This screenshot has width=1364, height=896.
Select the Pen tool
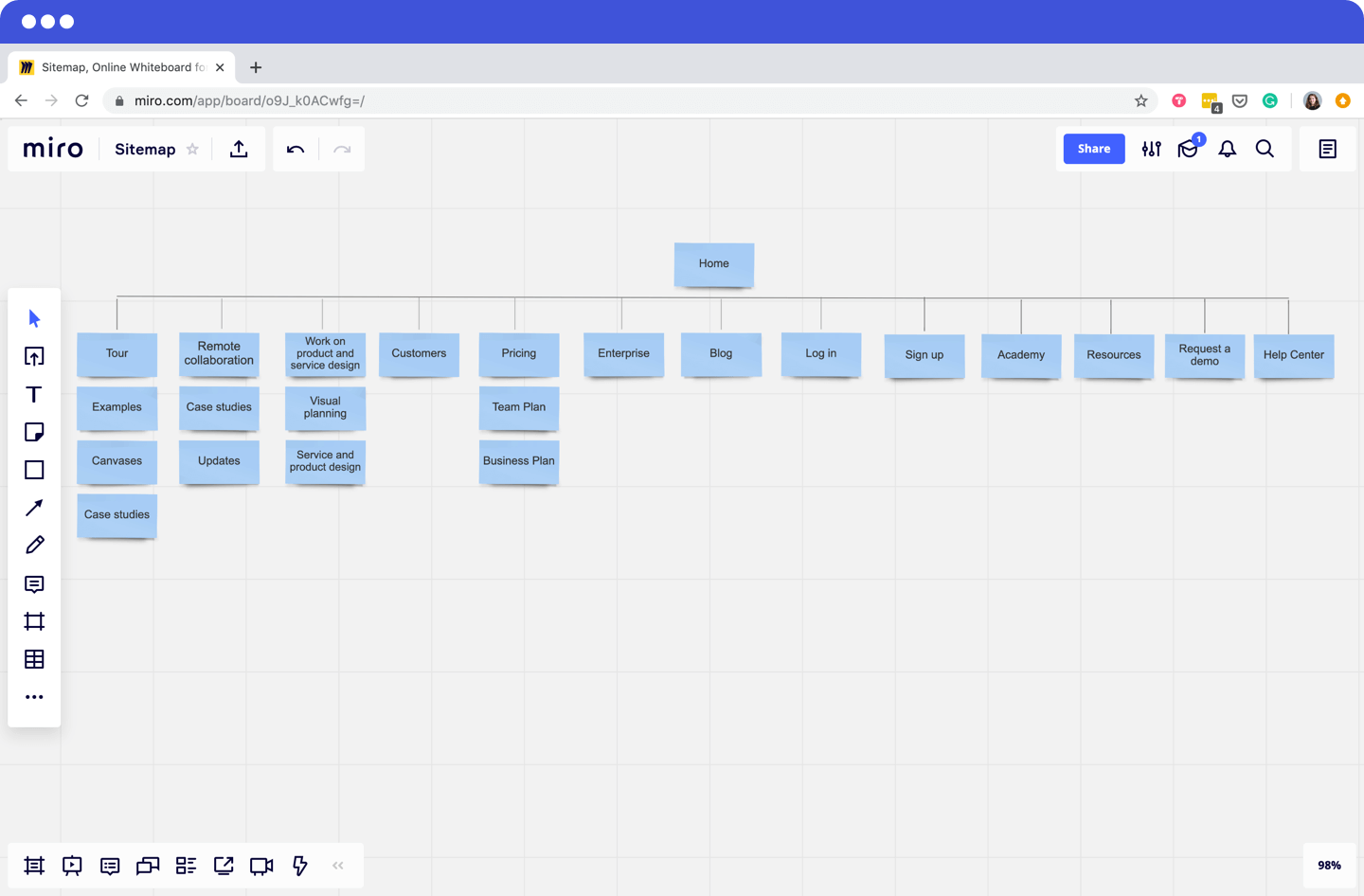[34, 545]
